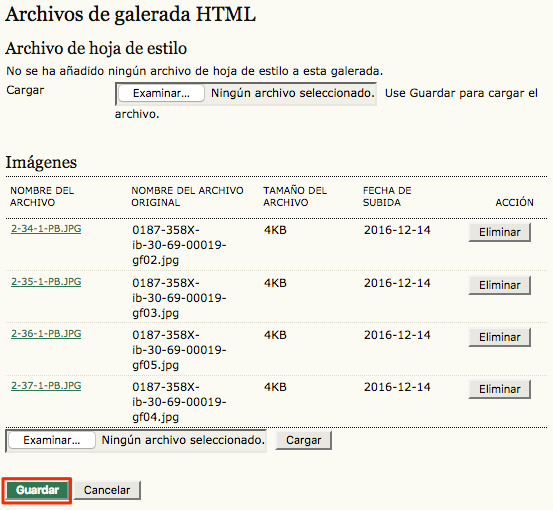Open the 2-36-1-PB.JPG file link
The image size is (553, 510).
pyautogui.click(x=46, y=333)
